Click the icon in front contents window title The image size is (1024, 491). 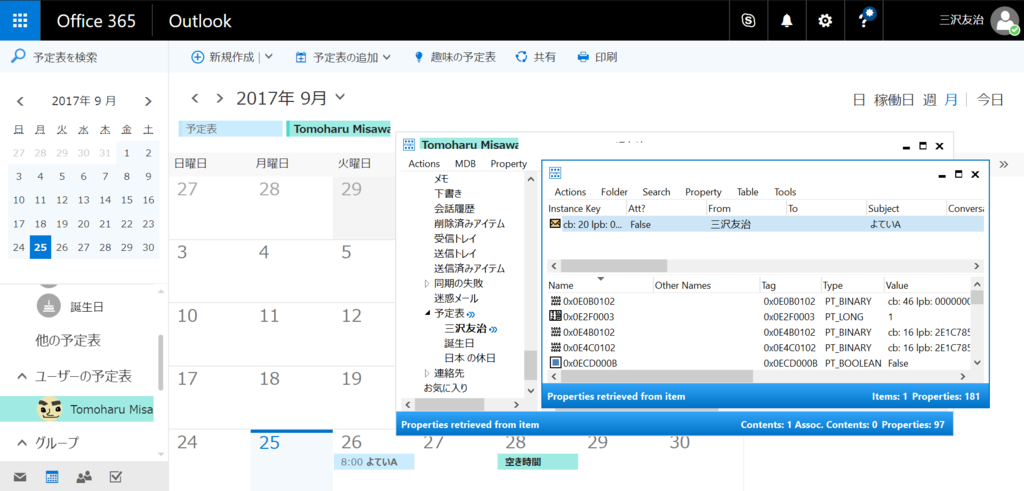point(556,173)
